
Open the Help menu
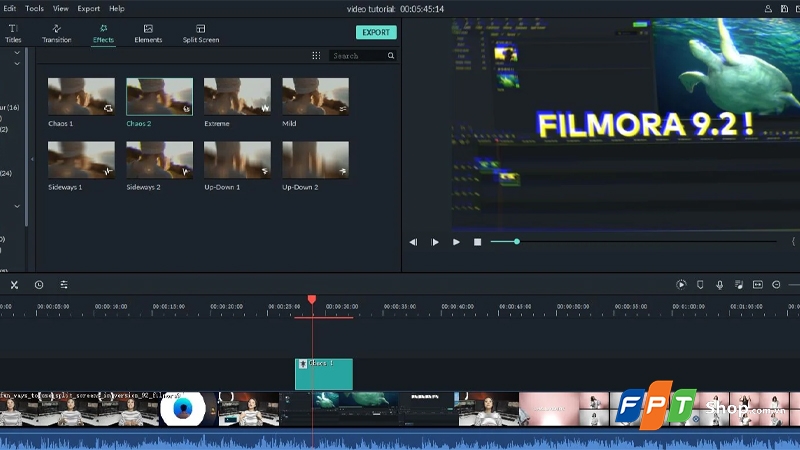[x=117, y=8]
